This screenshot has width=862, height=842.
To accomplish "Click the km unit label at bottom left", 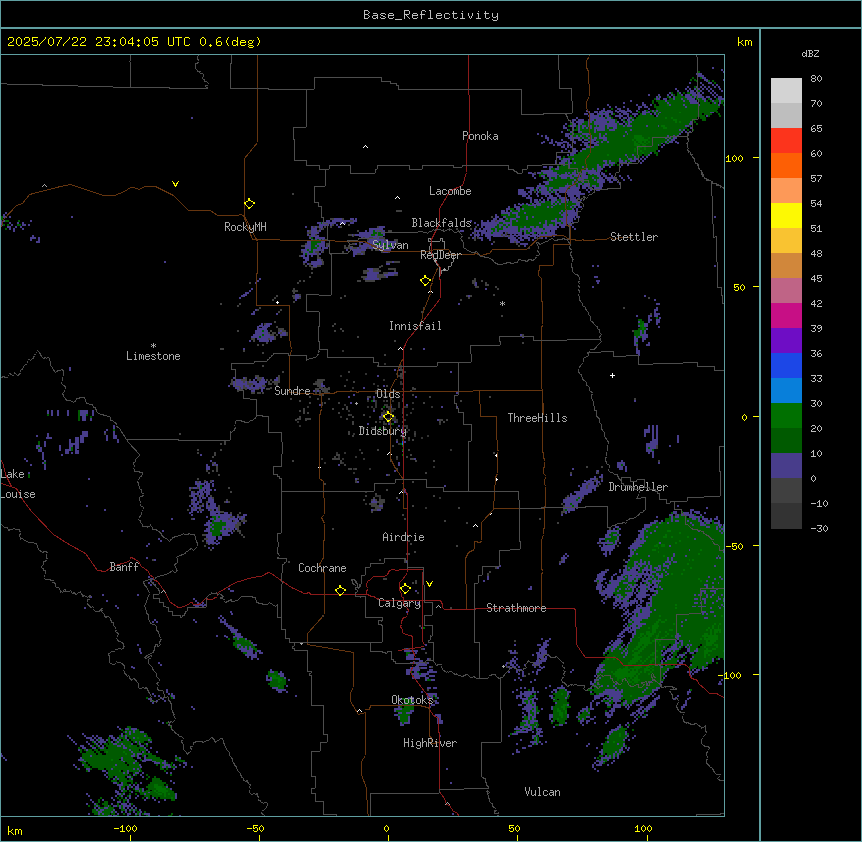I will [x=15, y=831].
